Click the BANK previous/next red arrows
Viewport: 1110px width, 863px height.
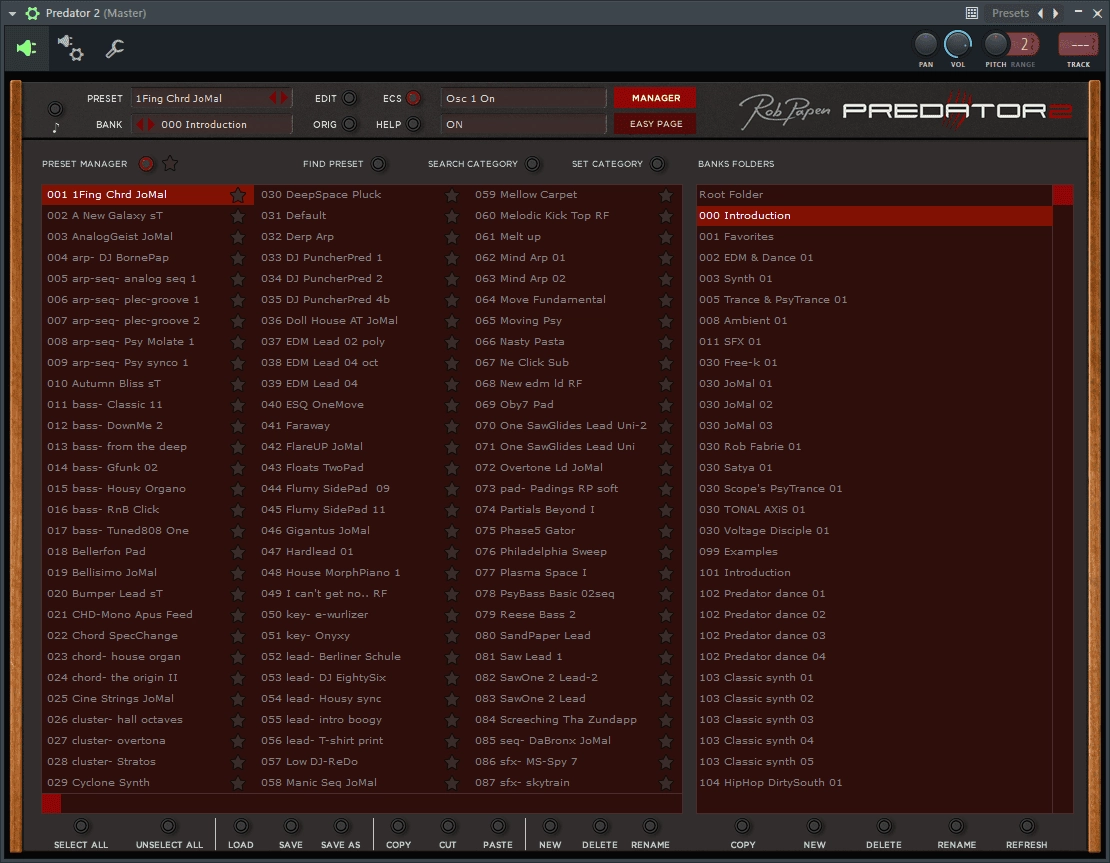[145, 125]
